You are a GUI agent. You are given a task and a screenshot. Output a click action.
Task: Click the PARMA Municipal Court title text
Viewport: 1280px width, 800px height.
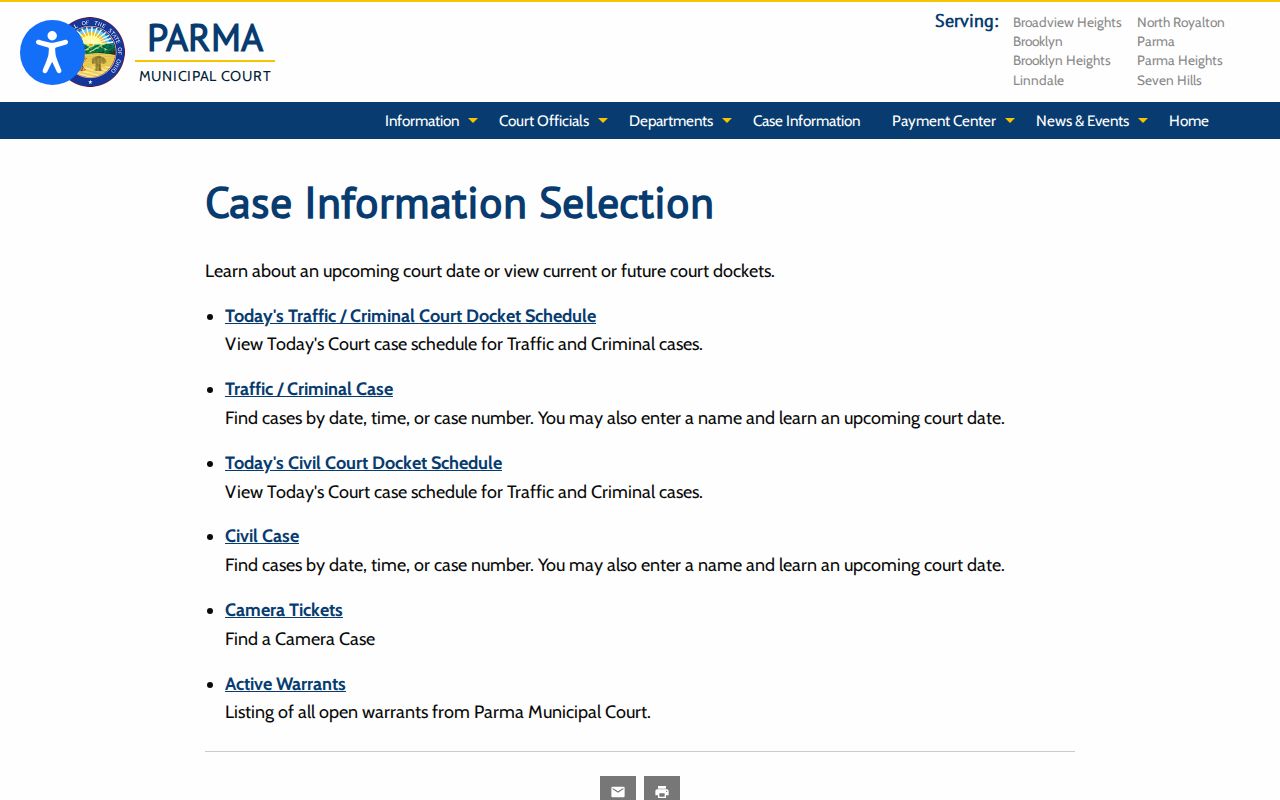pyautogui.click(x=205, y=52)
